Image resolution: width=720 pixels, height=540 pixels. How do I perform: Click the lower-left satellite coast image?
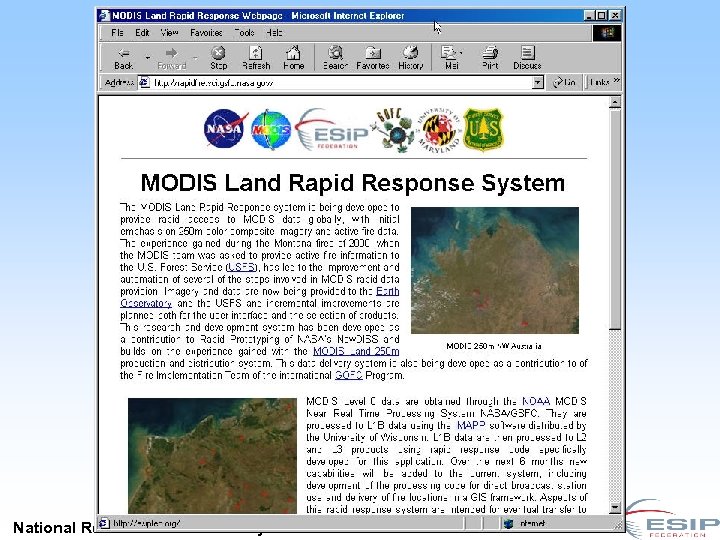point(212,456)
